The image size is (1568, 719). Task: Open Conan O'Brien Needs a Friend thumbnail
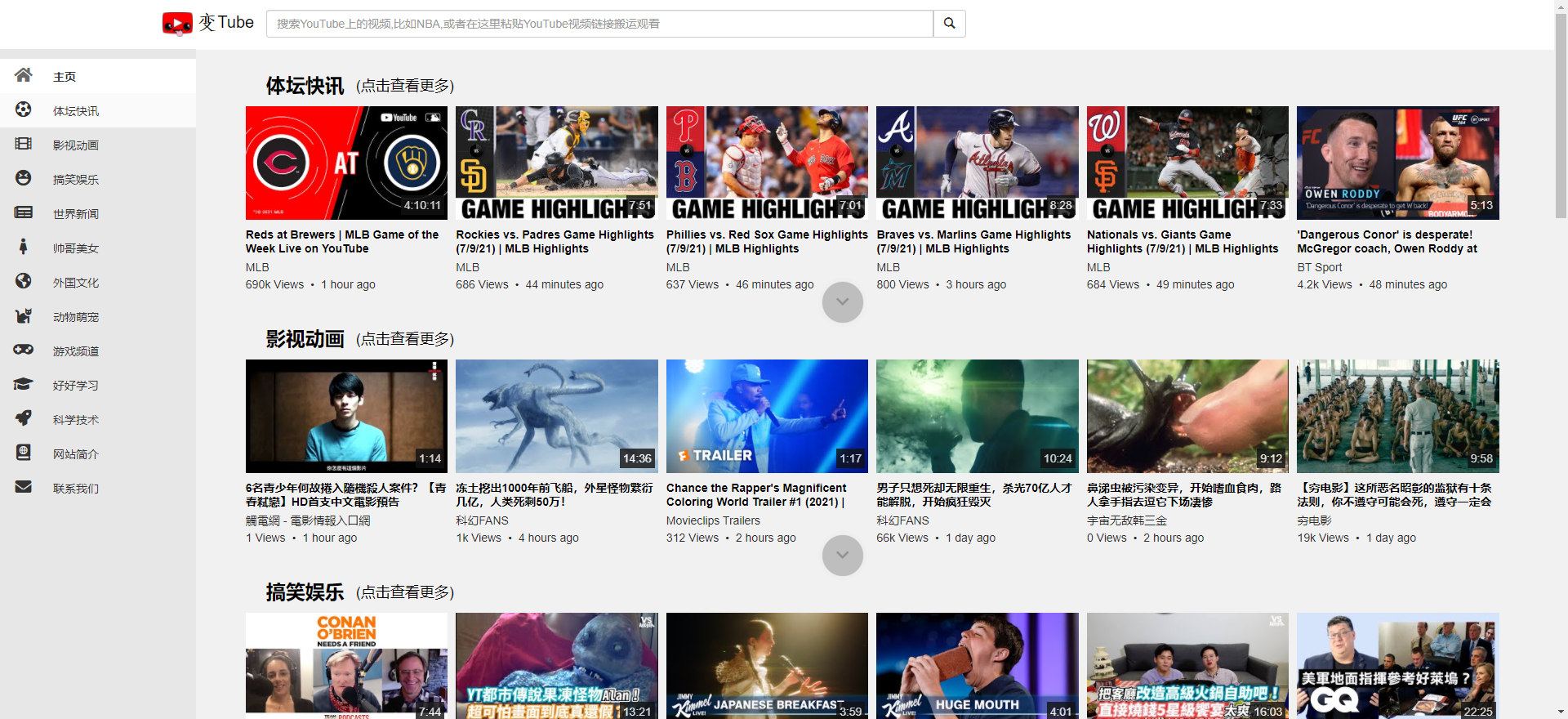click(346, 666)
